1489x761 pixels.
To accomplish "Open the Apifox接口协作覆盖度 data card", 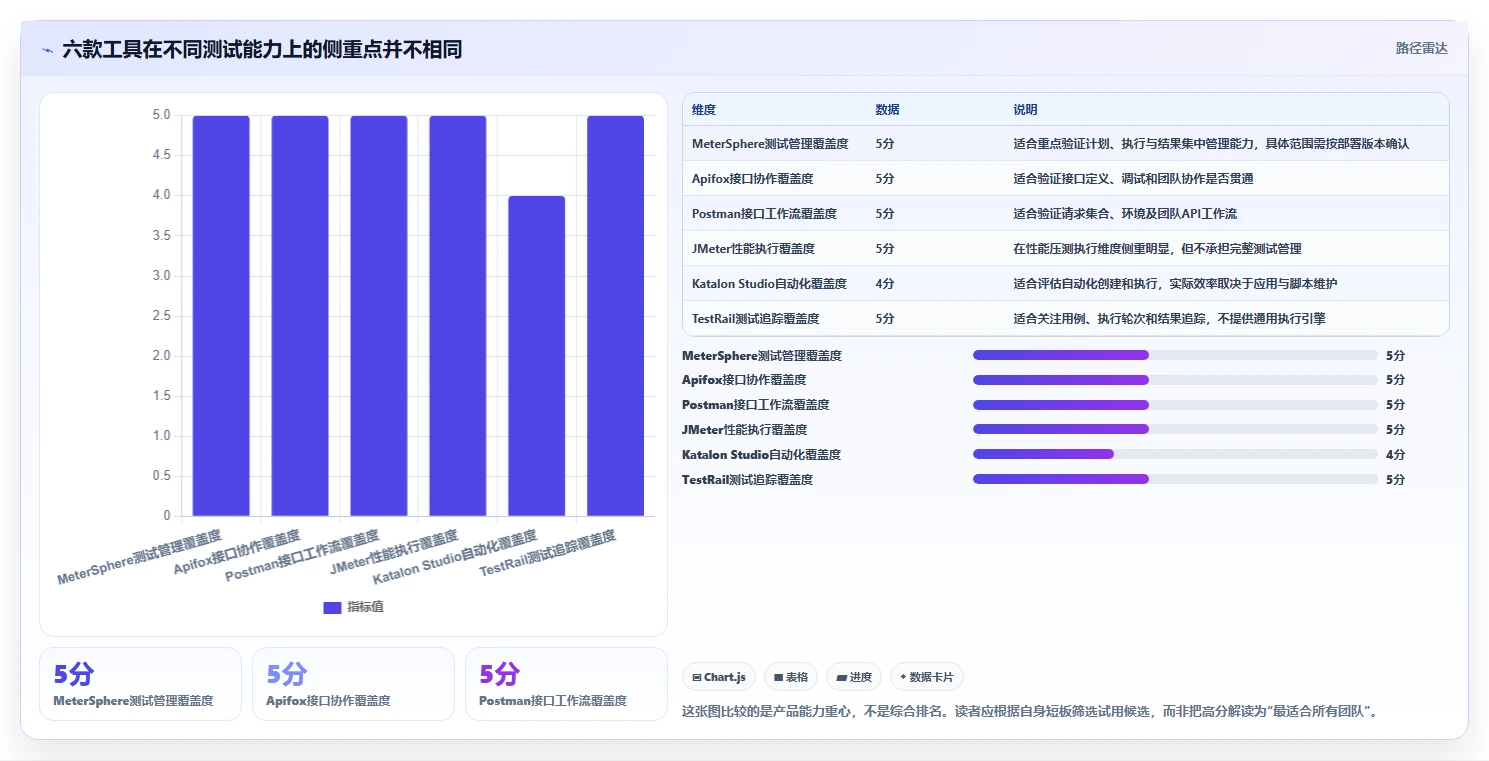I will click(x=353, y=684).
